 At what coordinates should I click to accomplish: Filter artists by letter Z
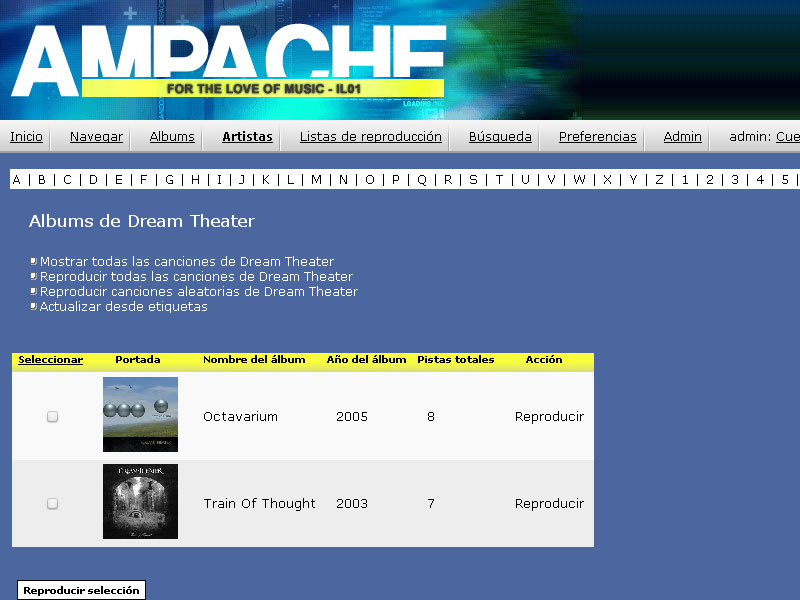point(659,180)
